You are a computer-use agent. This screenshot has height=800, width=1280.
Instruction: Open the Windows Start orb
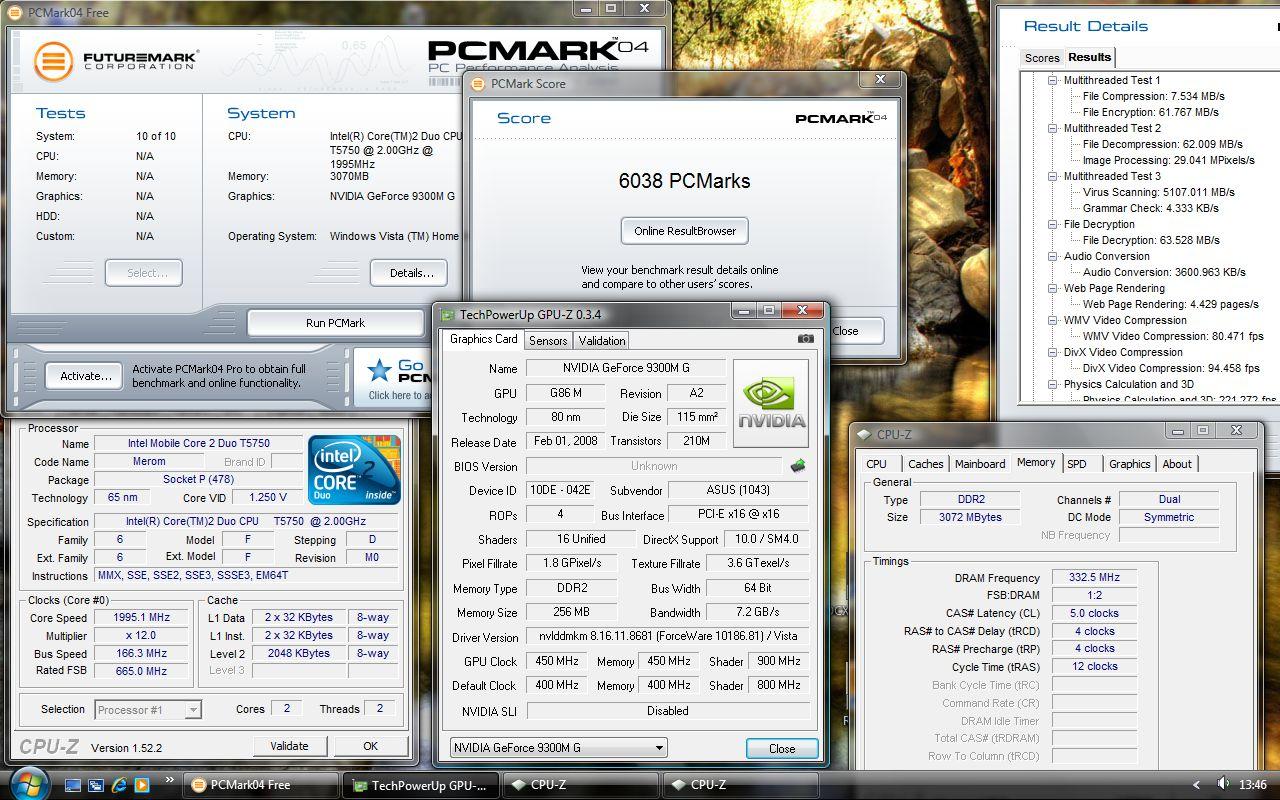pyautogui.click(x=28, y=782)
